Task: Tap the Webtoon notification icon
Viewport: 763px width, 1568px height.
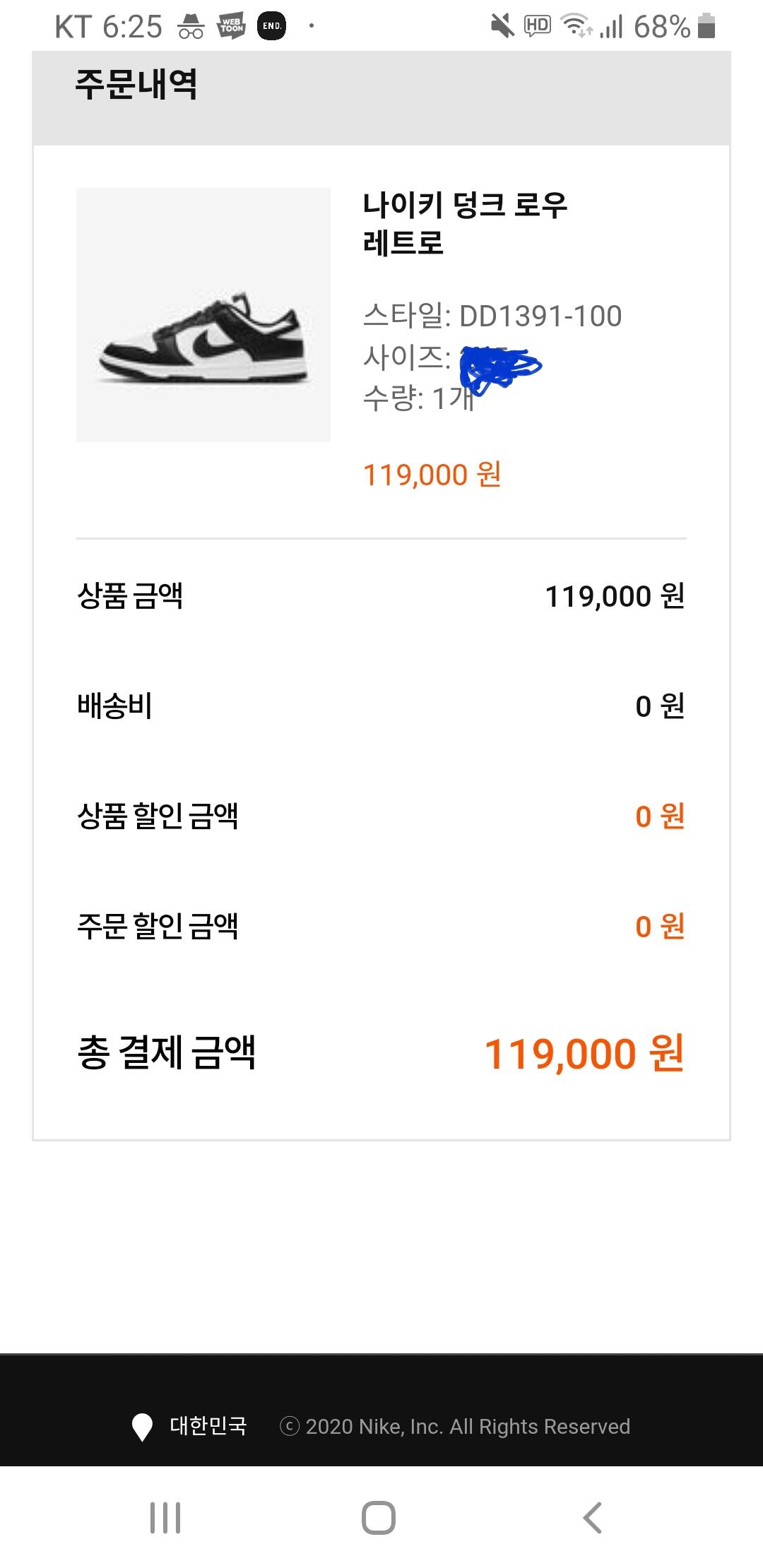Action: 231,27
